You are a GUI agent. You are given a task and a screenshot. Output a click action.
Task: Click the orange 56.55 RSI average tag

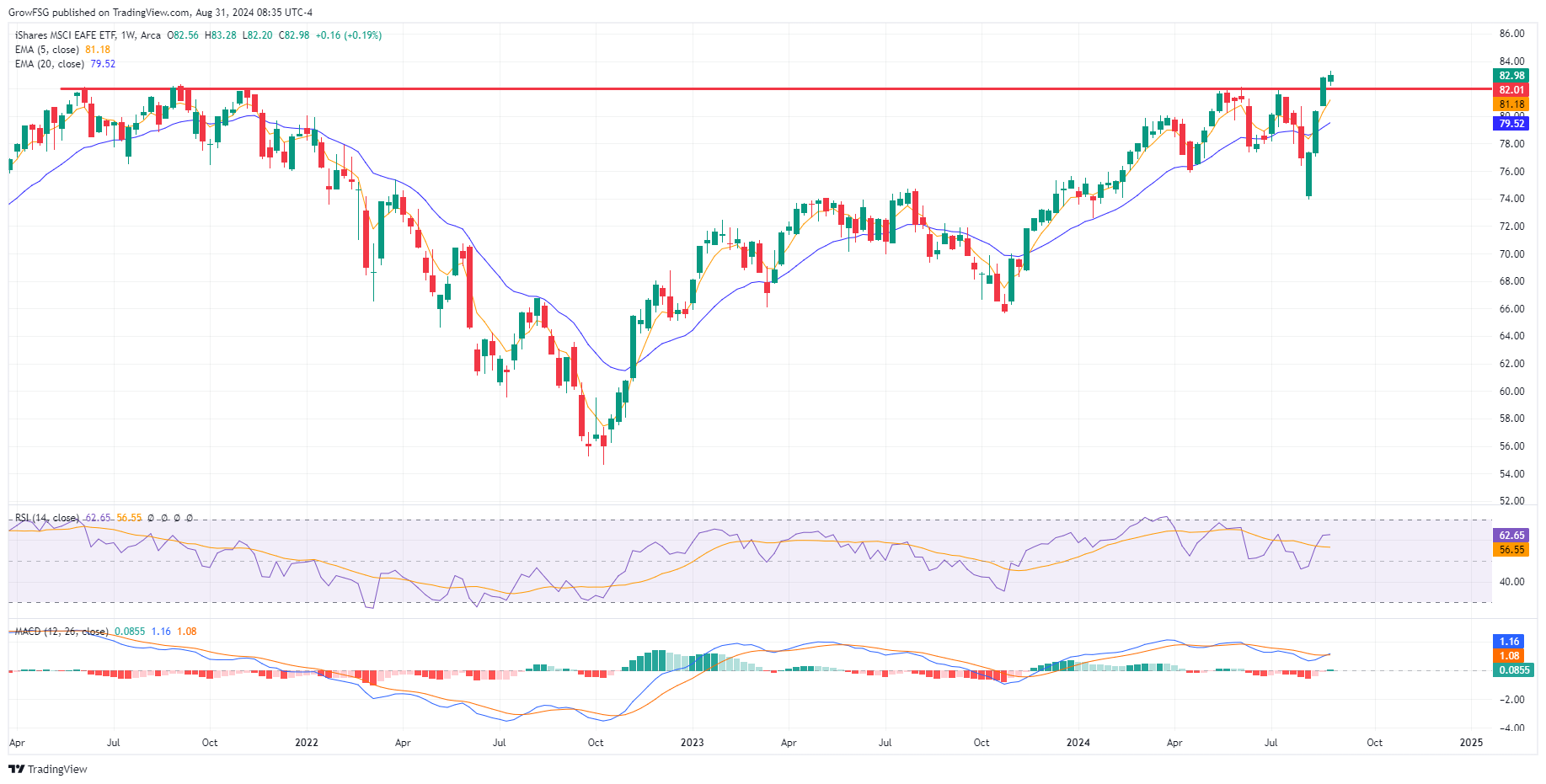tap(1511, 550)
